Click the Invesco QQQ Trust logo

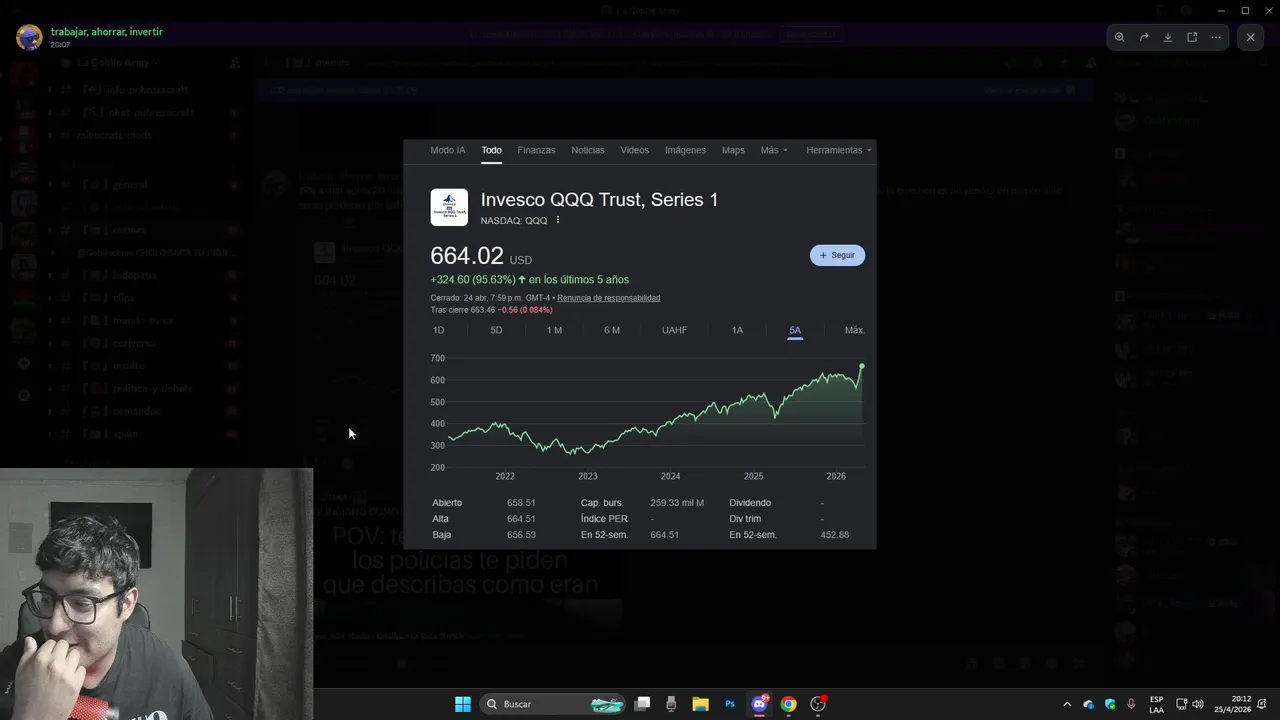coord(449,207)
